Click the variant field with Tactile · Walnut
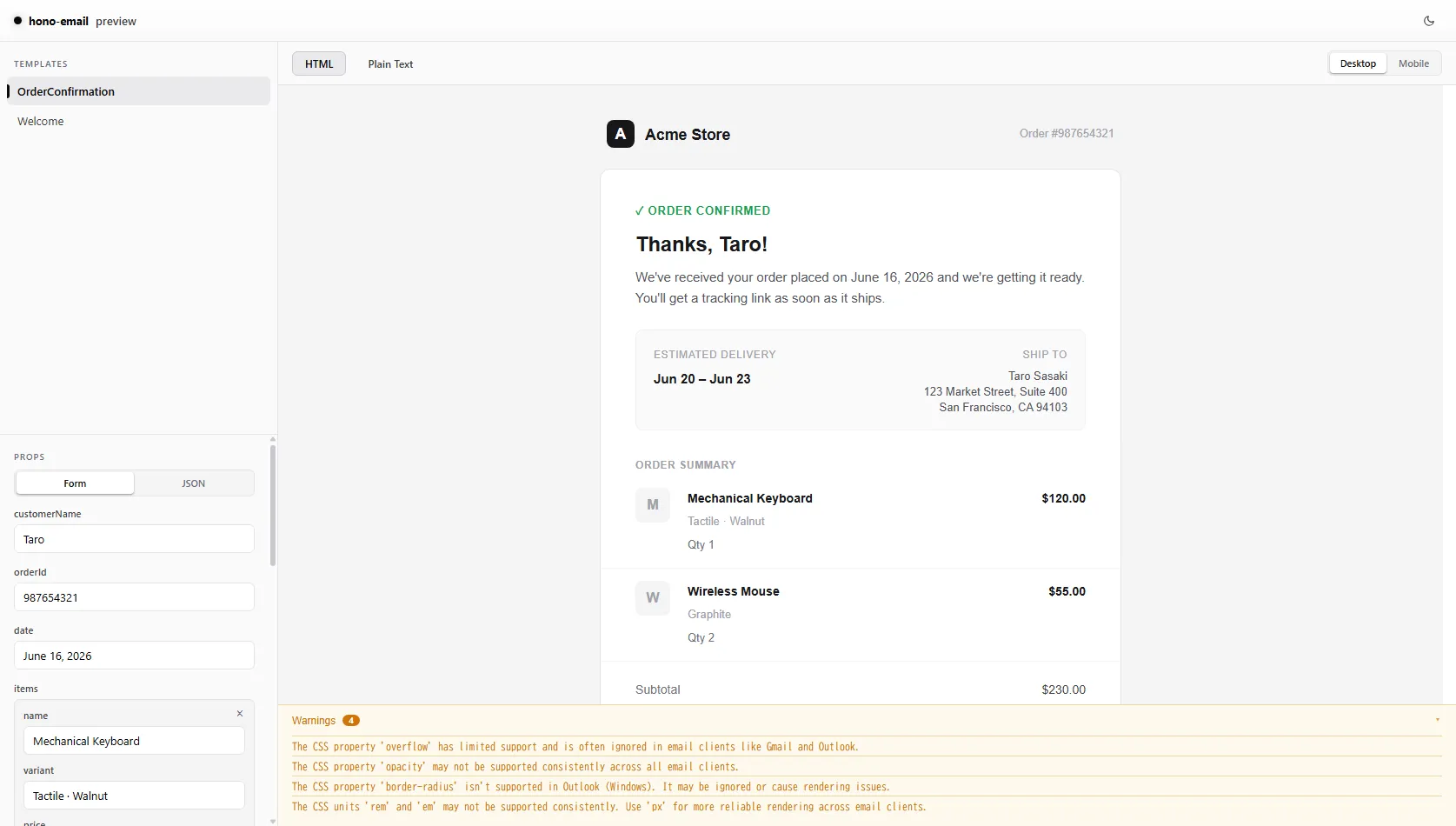1456x826 pixels. (134, 796)
